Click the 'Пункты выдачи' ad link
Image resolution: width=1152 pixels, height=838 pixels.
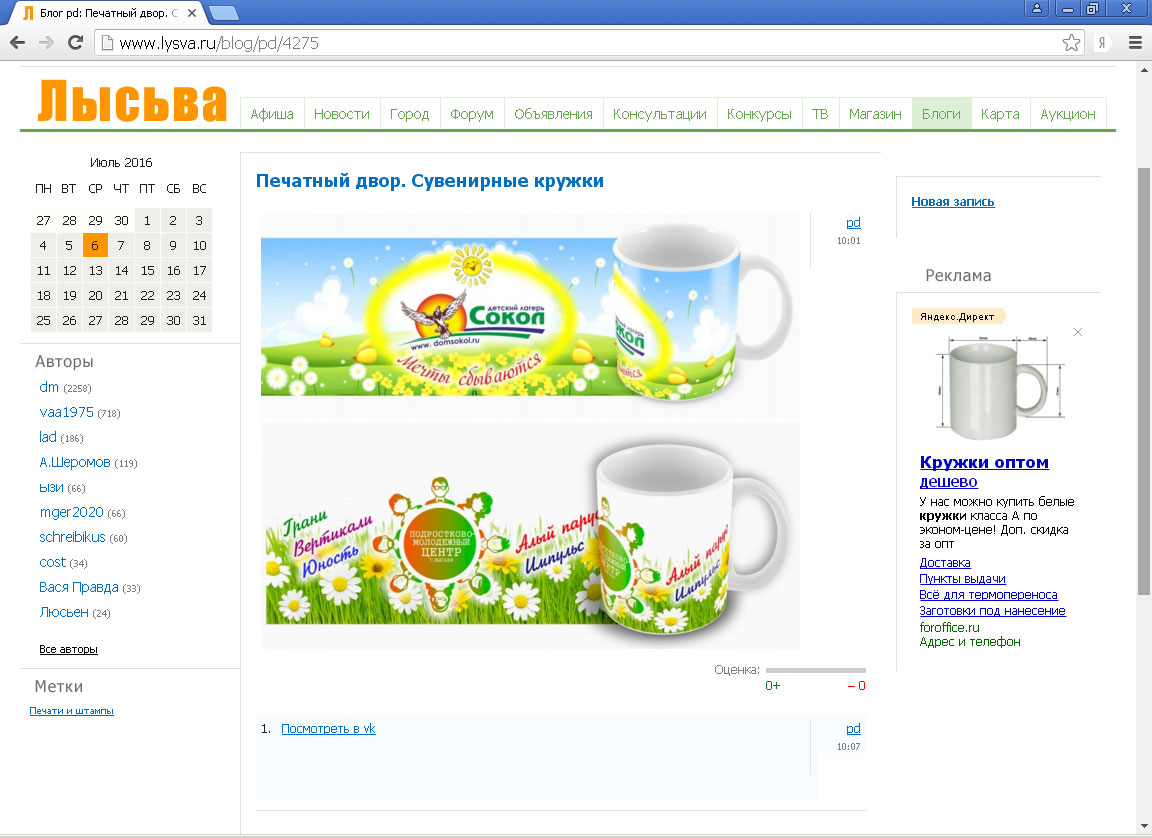pyautogui.click(x=962, y=579)
